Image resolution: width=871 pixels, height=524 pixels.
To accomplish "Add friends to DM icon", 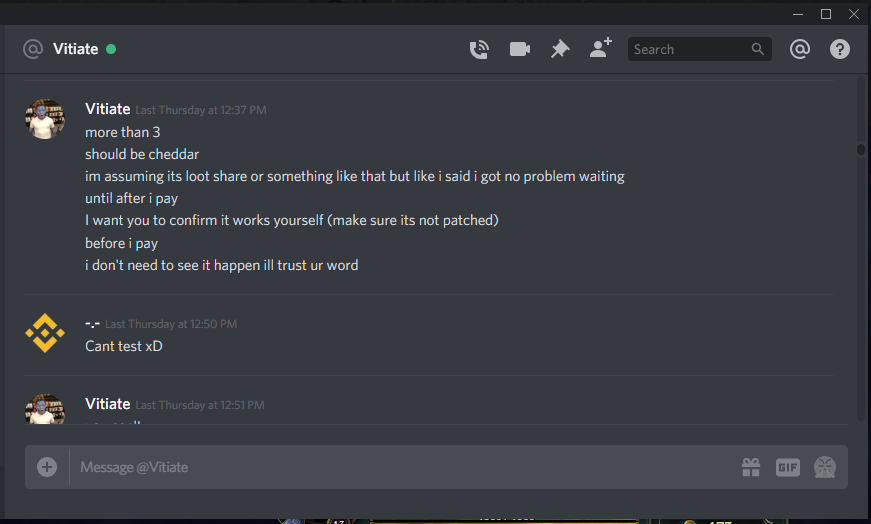I will [x=600, y=48].
